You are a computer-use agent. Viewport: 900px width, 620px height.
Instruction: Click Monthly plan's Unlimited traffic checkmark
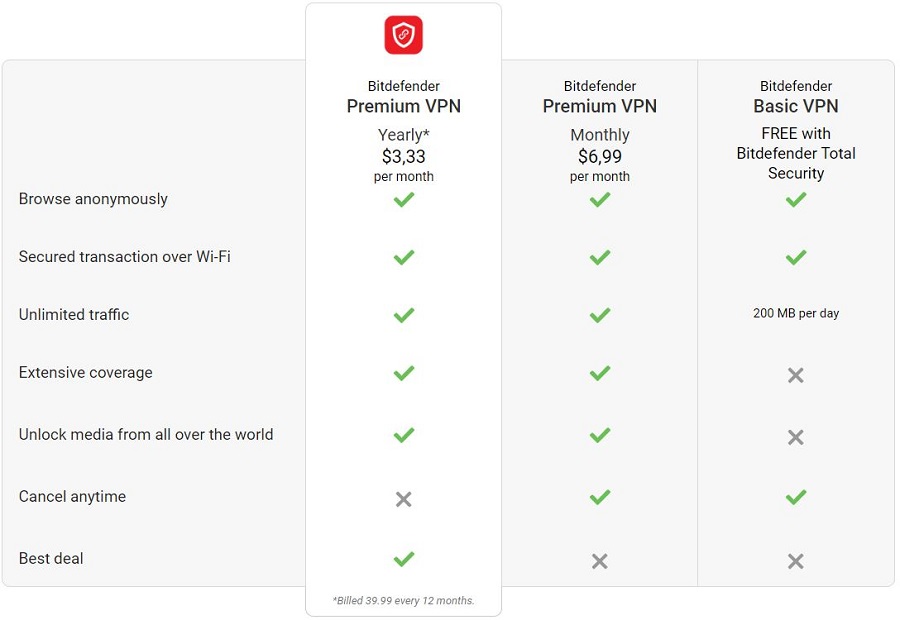[600, 315]
